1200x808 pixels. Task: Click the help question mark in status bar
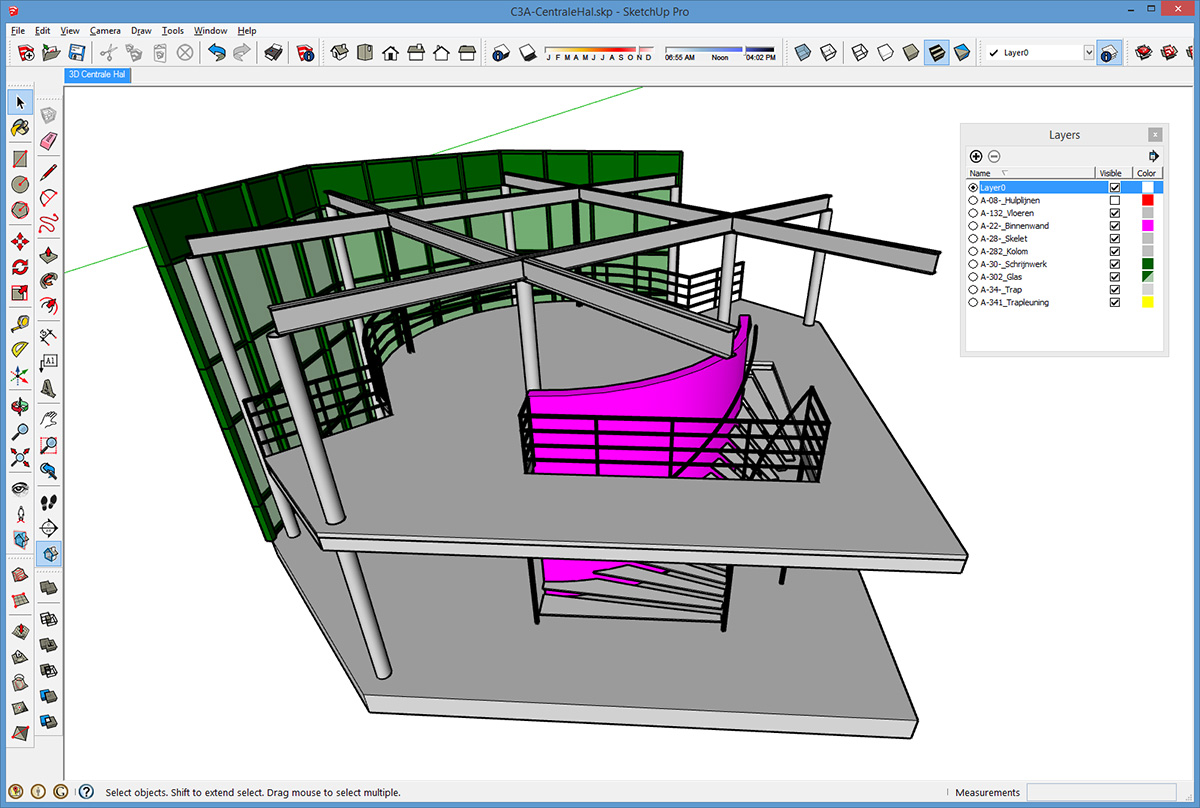tap(86, 792)
